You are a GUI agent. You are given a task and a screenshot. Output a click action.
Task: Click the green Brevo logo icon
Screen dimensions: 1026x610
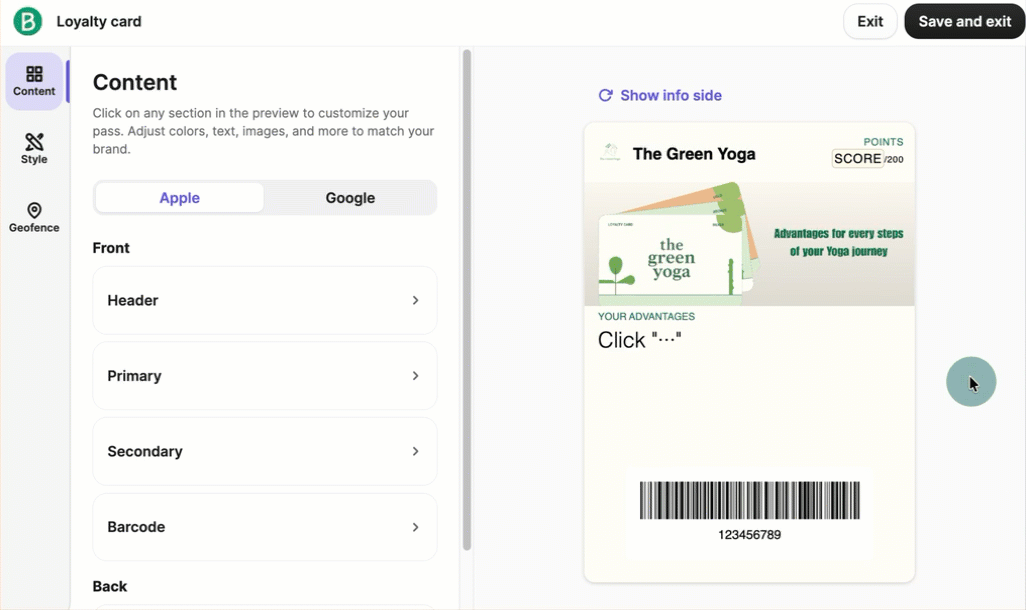click(27, 21)
